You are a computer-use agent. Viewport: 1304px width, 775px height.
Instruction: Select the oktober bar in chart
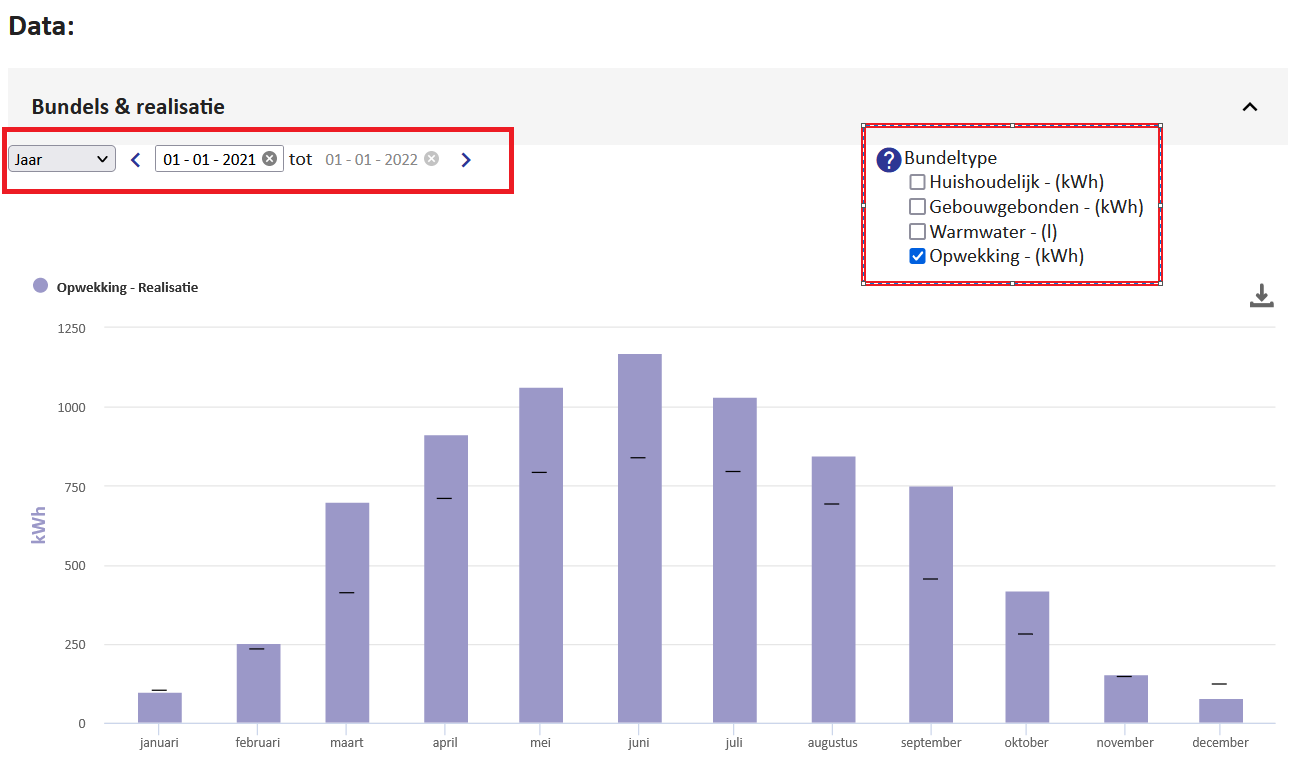click(1027, 658)
